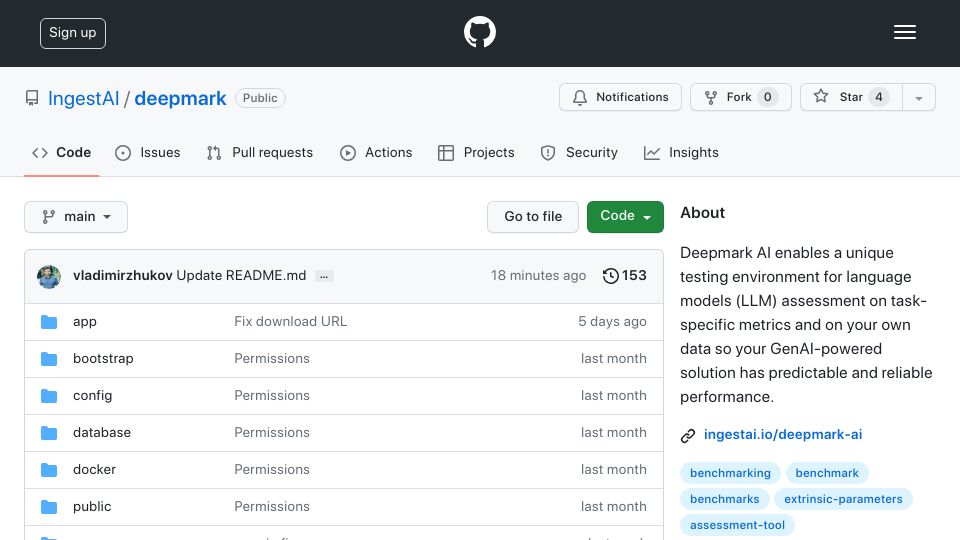This screenshot has height=540, width=960.
Task: Click the config folder icon
Action: click(x=49, y=396)
